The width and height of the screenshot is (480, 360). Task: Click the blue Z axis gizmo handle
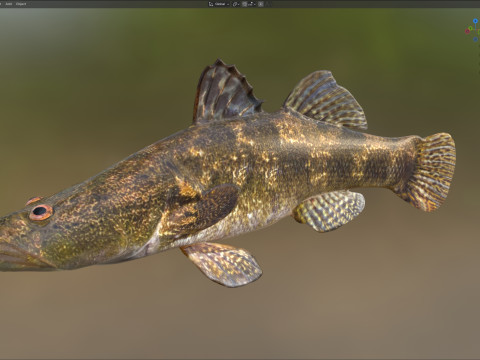click(475, 21)
